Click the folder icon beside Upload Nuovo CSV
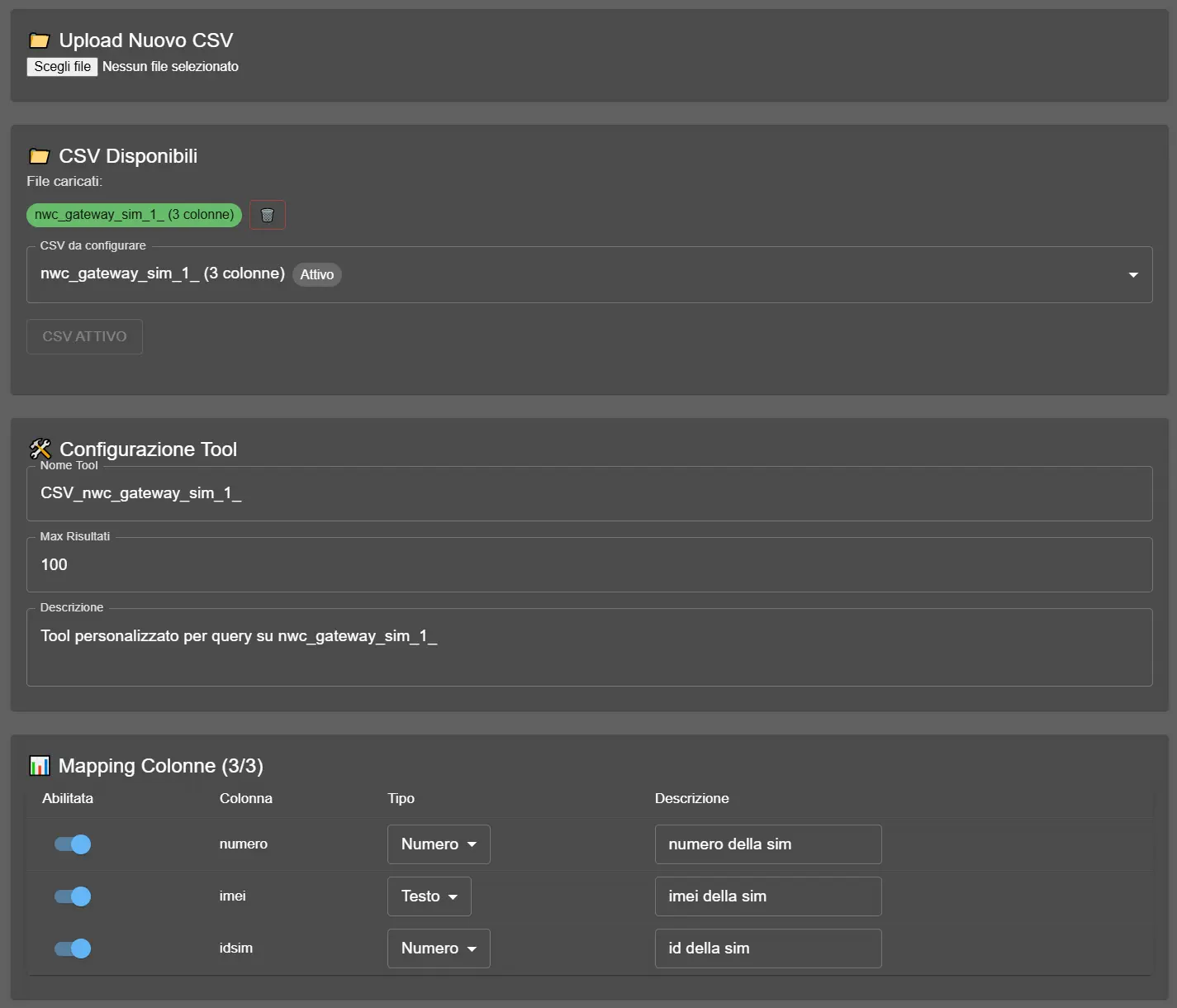Viewport: 1177px width, 1008px height. point(38,39)
